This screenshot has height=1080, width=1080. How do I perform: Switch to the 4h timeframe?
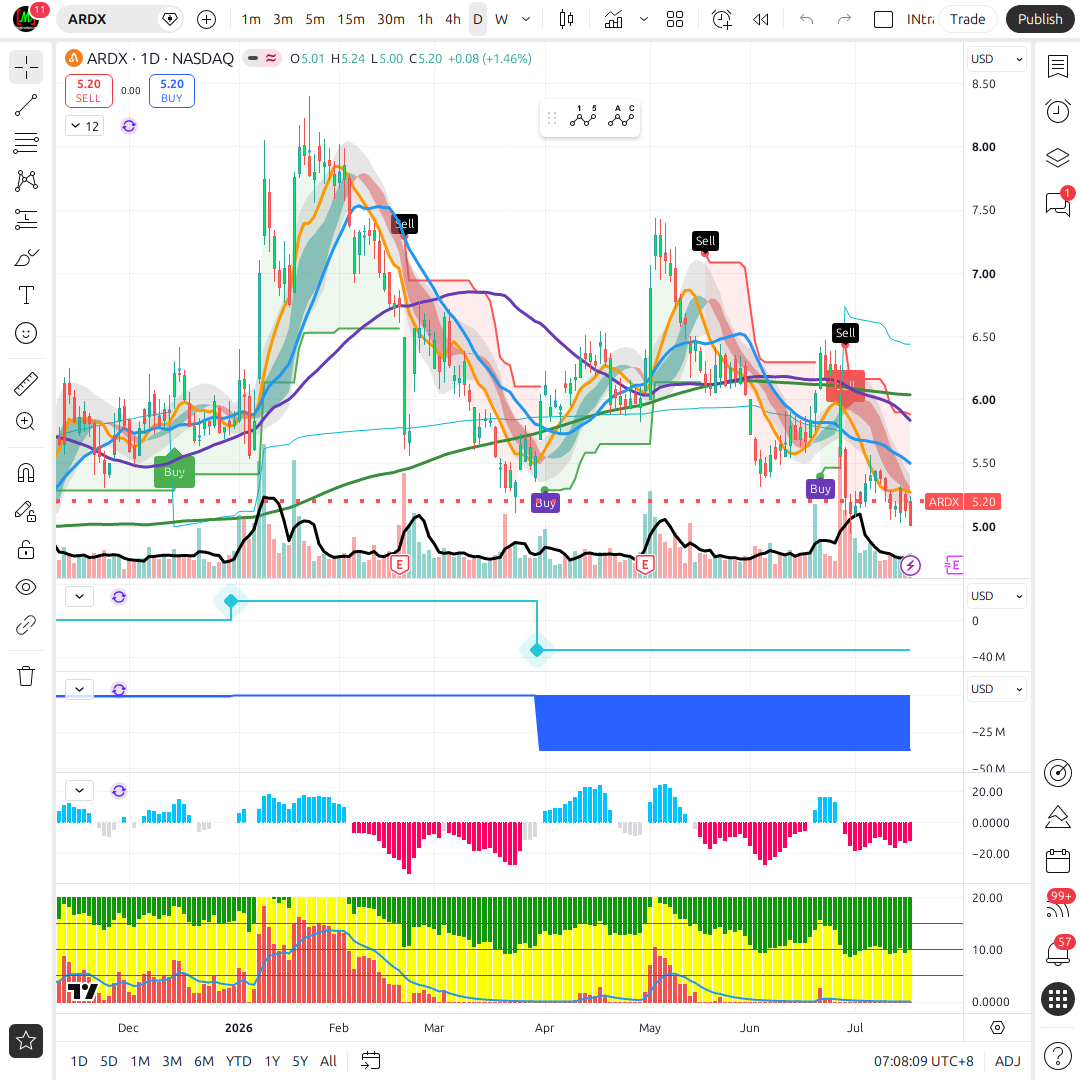point(453,19)
